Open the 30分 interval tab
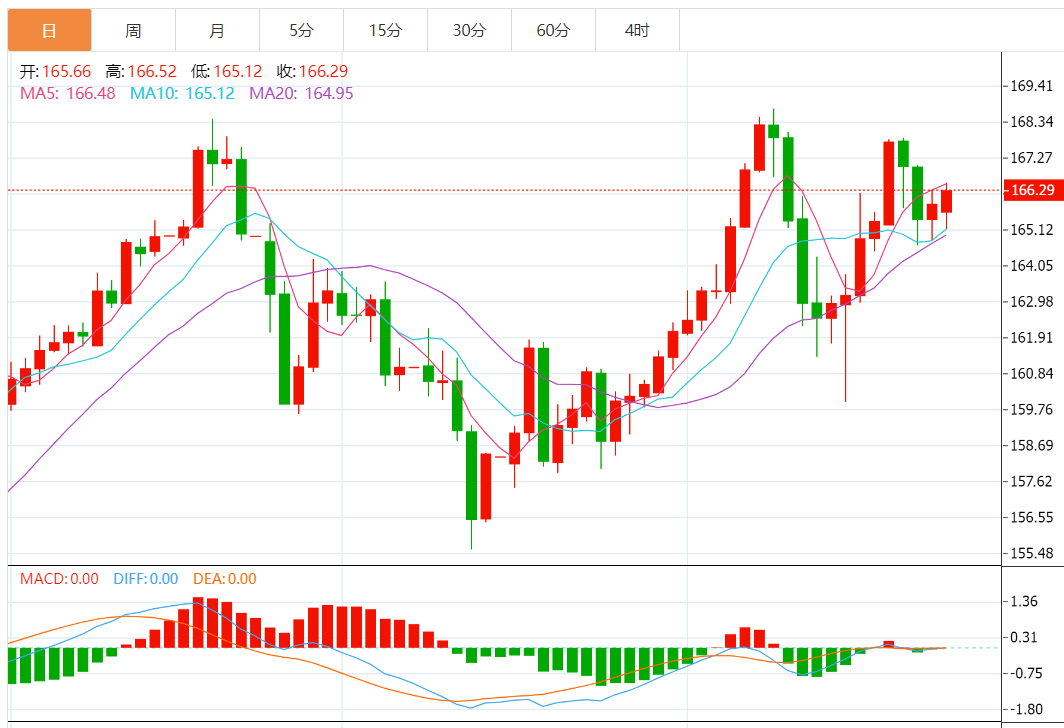The image size is (1064, 728). coord(470,31)
